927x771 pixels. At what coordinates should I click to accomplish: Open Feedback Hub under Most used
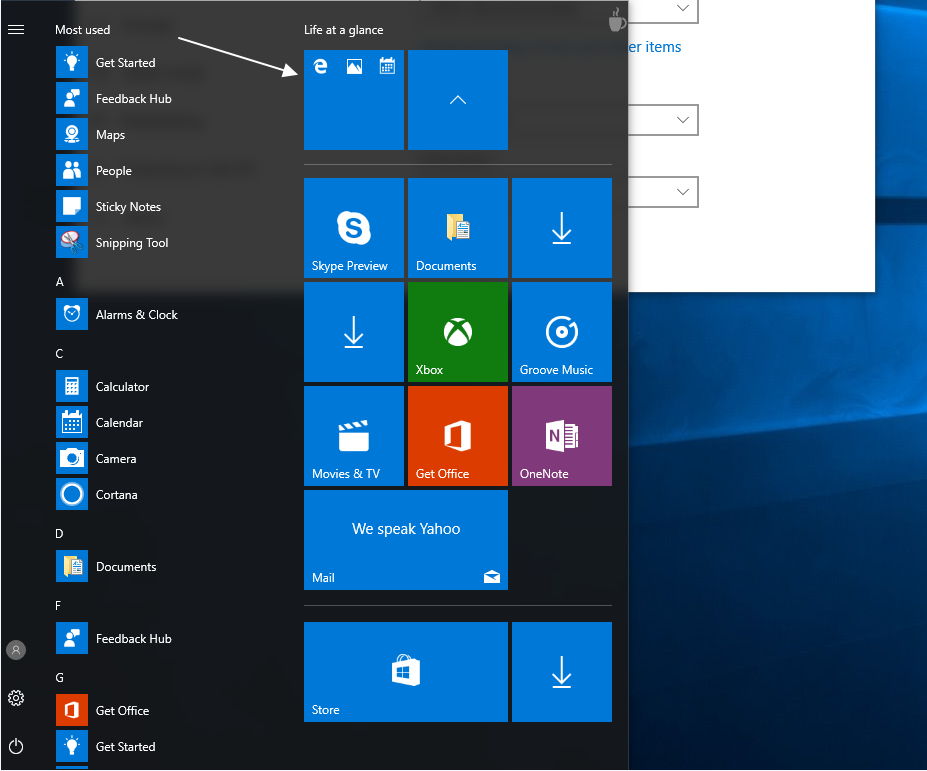point(114,99)
